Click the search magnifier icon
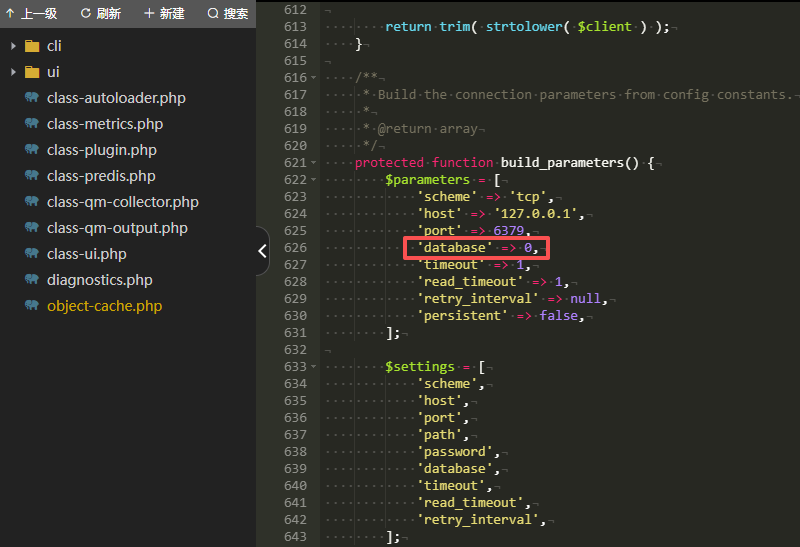The image size is (800, 547). pyautogui.click(x=213, y=14)
